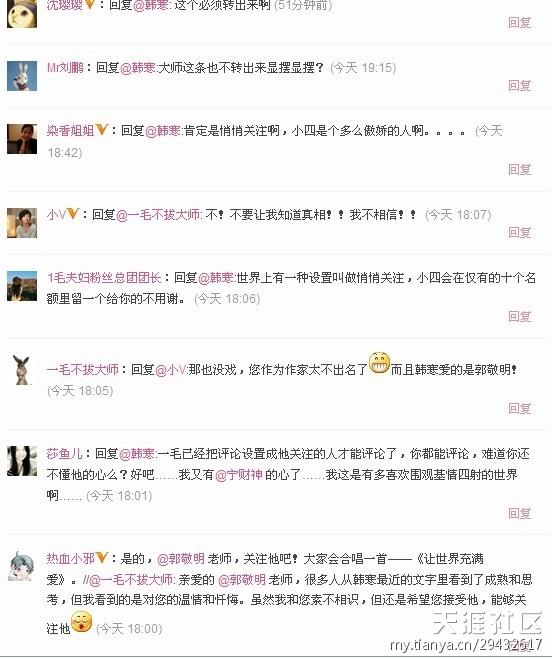The width and height of the screenshot is (552, 659).
Task: Click the V badge next to 热血小邪
Action: [101, 557]
